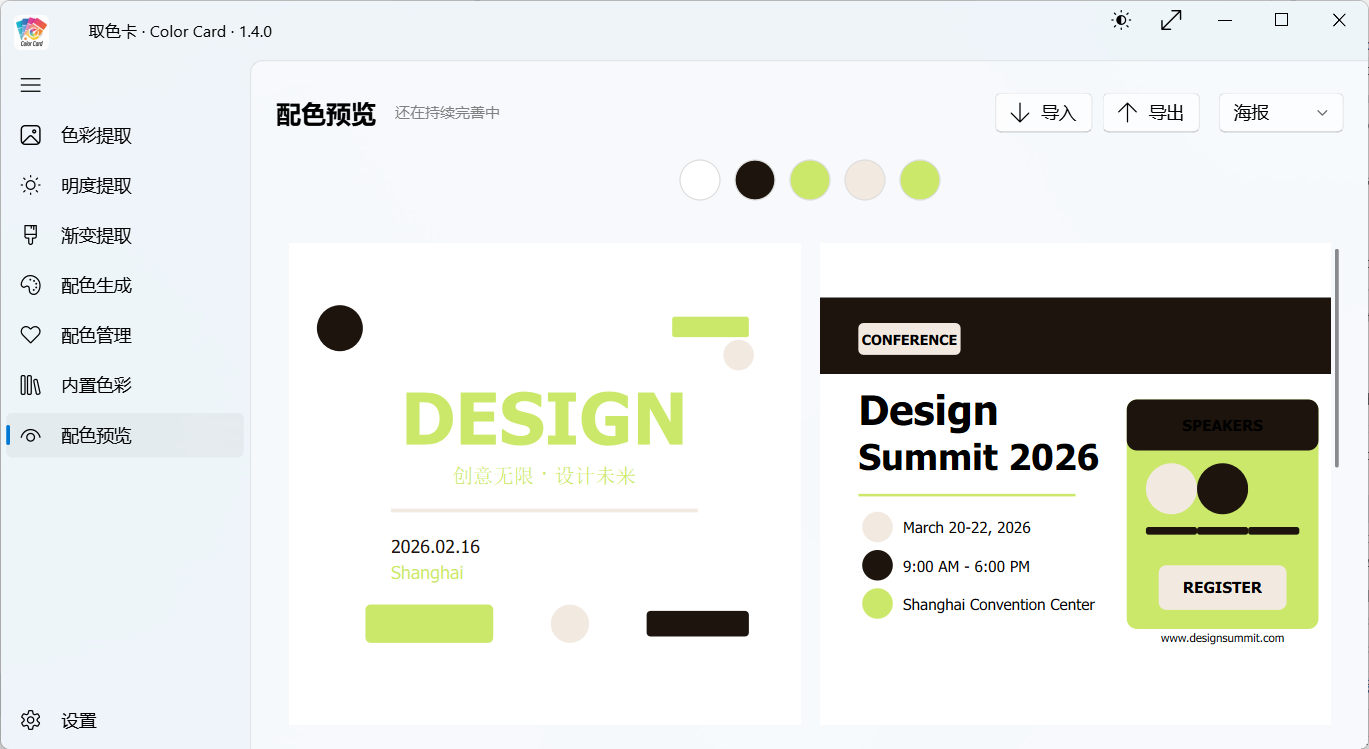Pick the beige color swatch

(x=865, y=180)
